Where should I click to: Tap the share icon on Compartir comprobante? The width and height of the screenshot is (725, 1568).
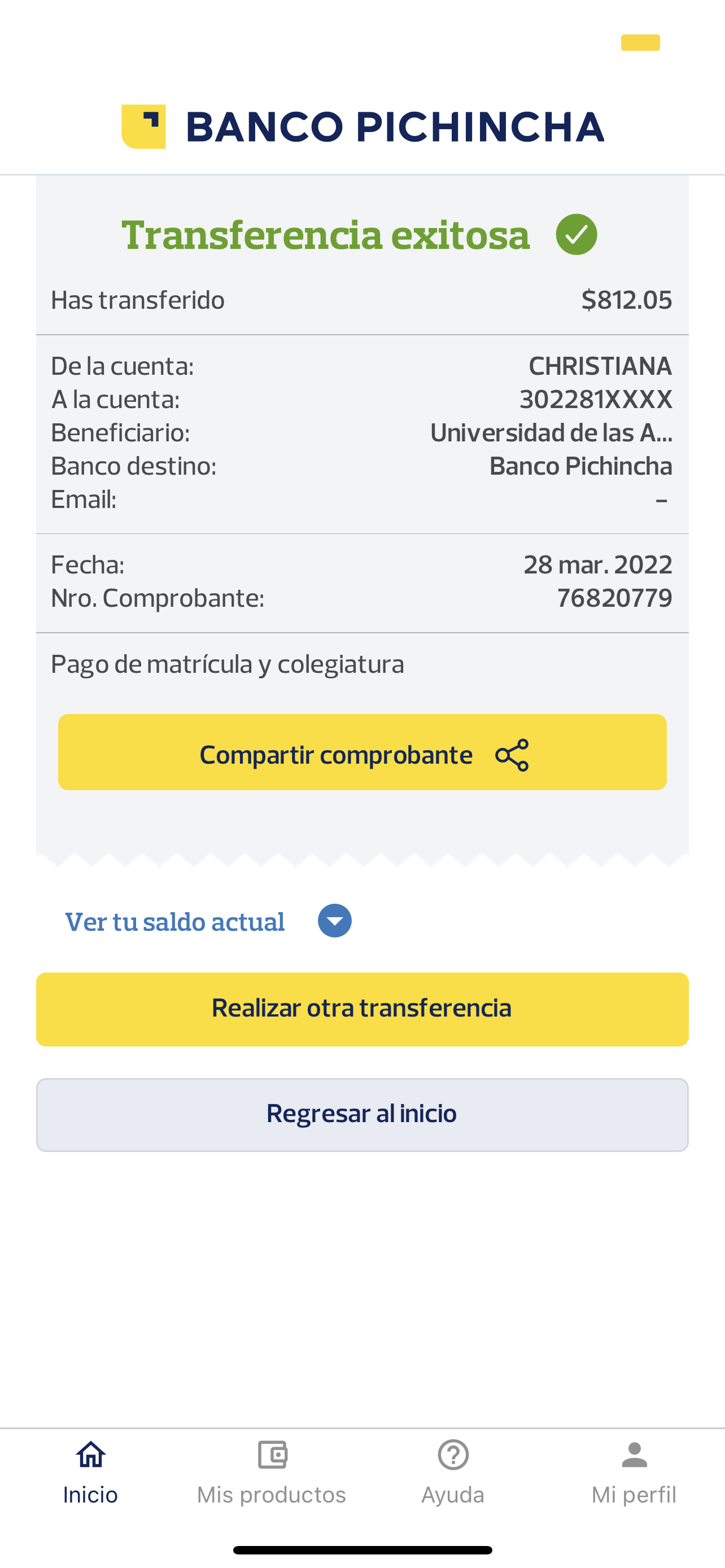[x=512, y=755]
